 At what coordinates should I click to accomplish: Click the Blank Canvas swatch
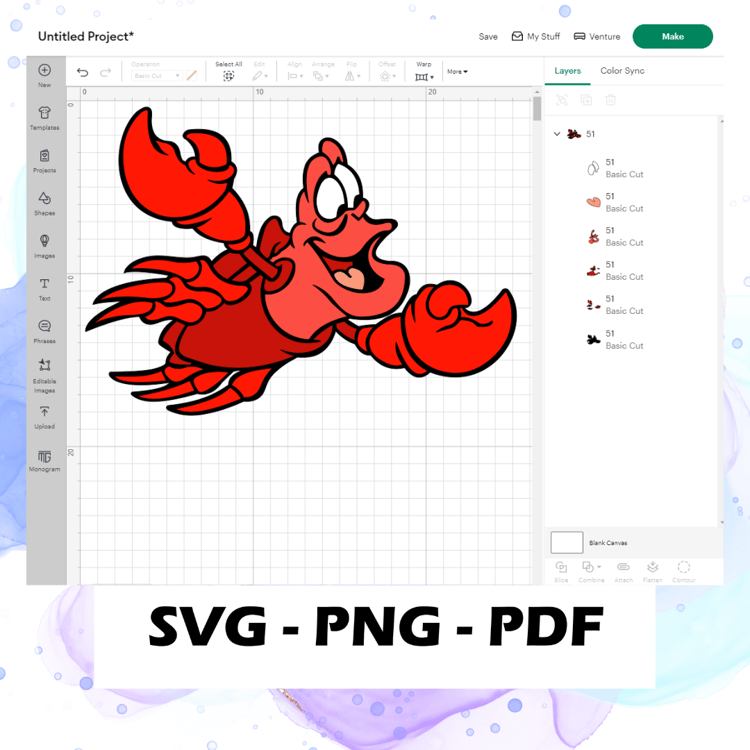pyautogui.click(x=567, y=542)
